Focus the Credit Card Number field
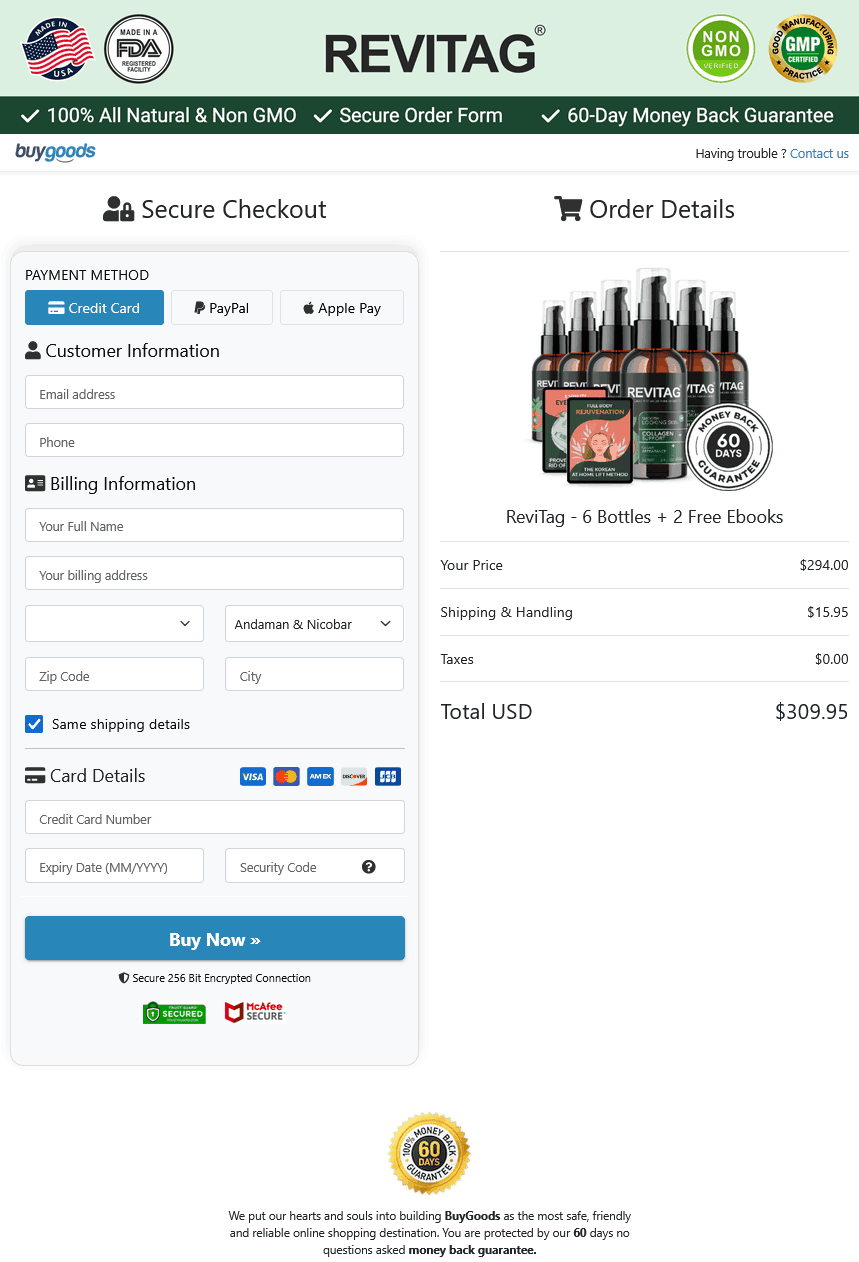The image size is (859, 1262). pos(214,818)
